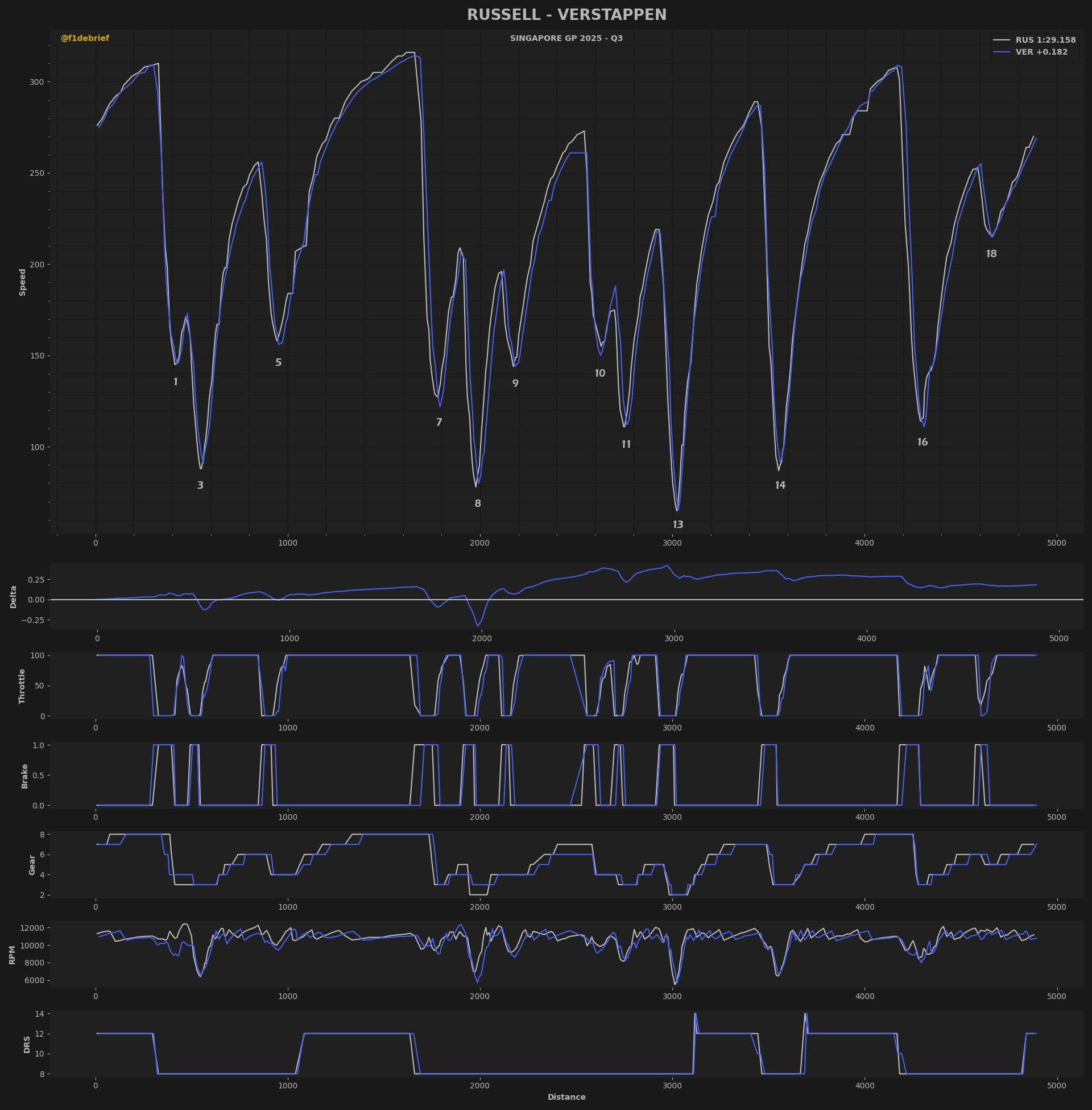Click the corner 3 label on speed trace
The image size is (1092, 1110).
coord(200,485)
